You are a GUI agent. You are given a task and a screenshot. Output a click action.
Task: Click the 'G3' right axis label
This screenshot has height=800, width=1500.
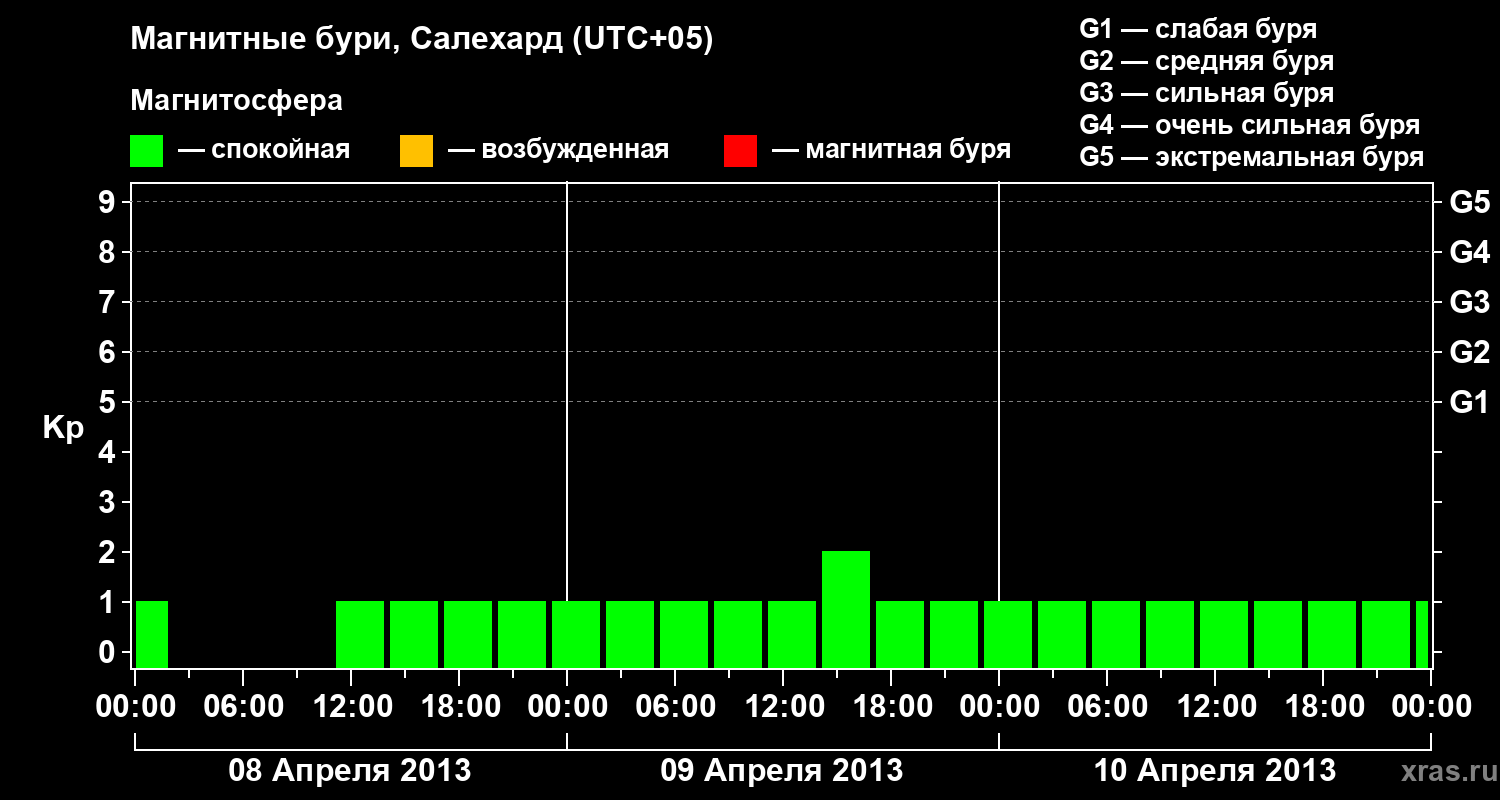[x=1470, y=302]
